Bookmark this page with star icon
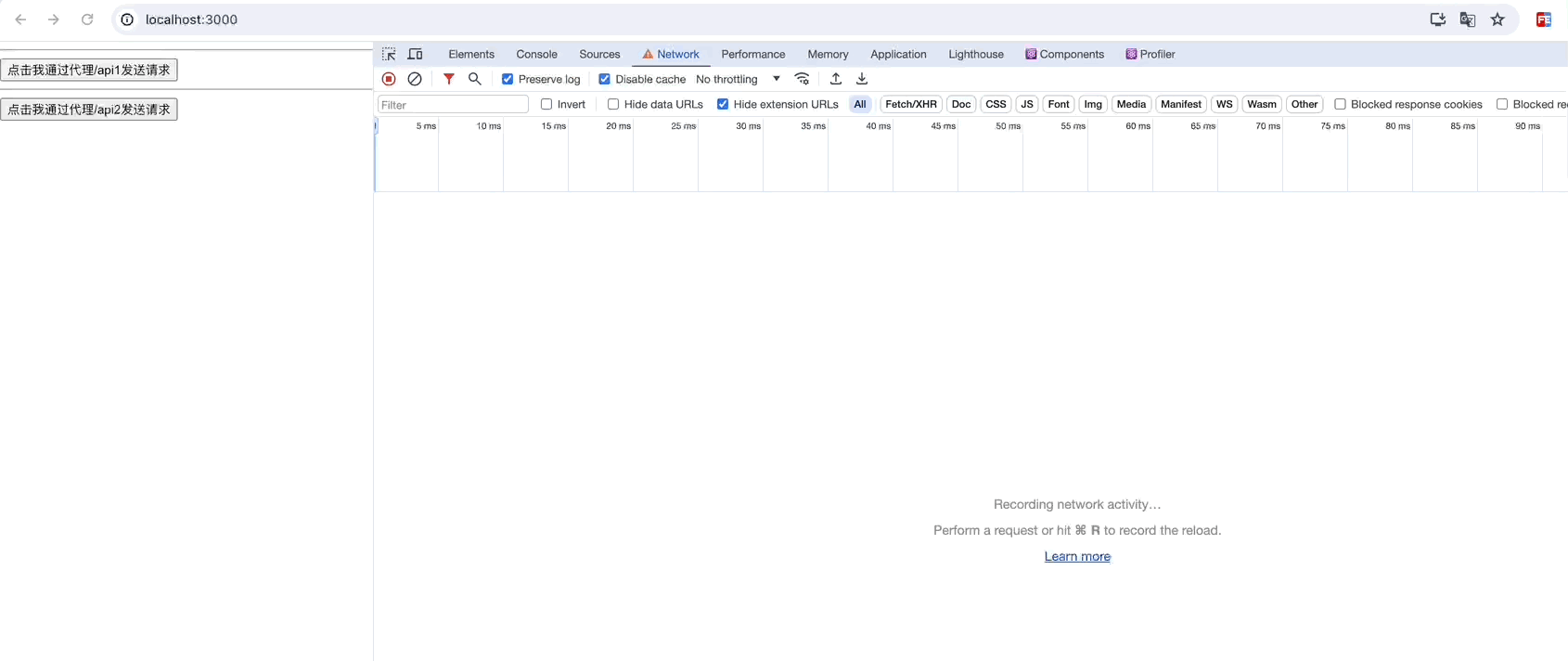 pos(1497,19)
